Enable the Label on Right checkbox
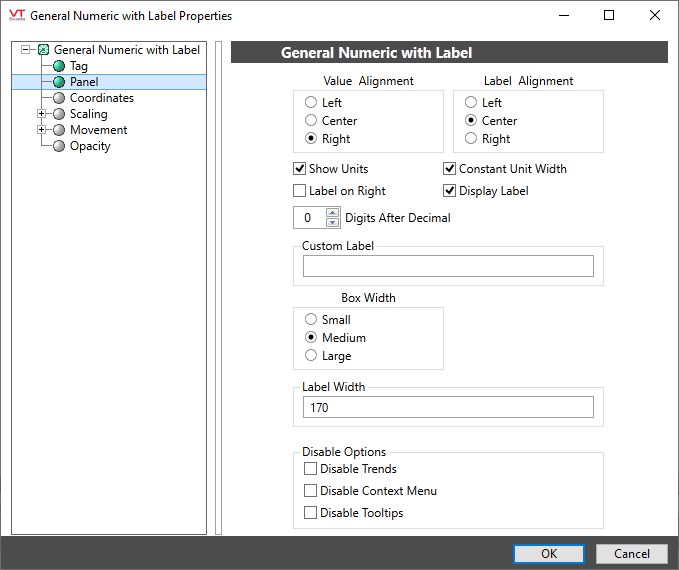 pyautogui.click(x=300, y=191)
